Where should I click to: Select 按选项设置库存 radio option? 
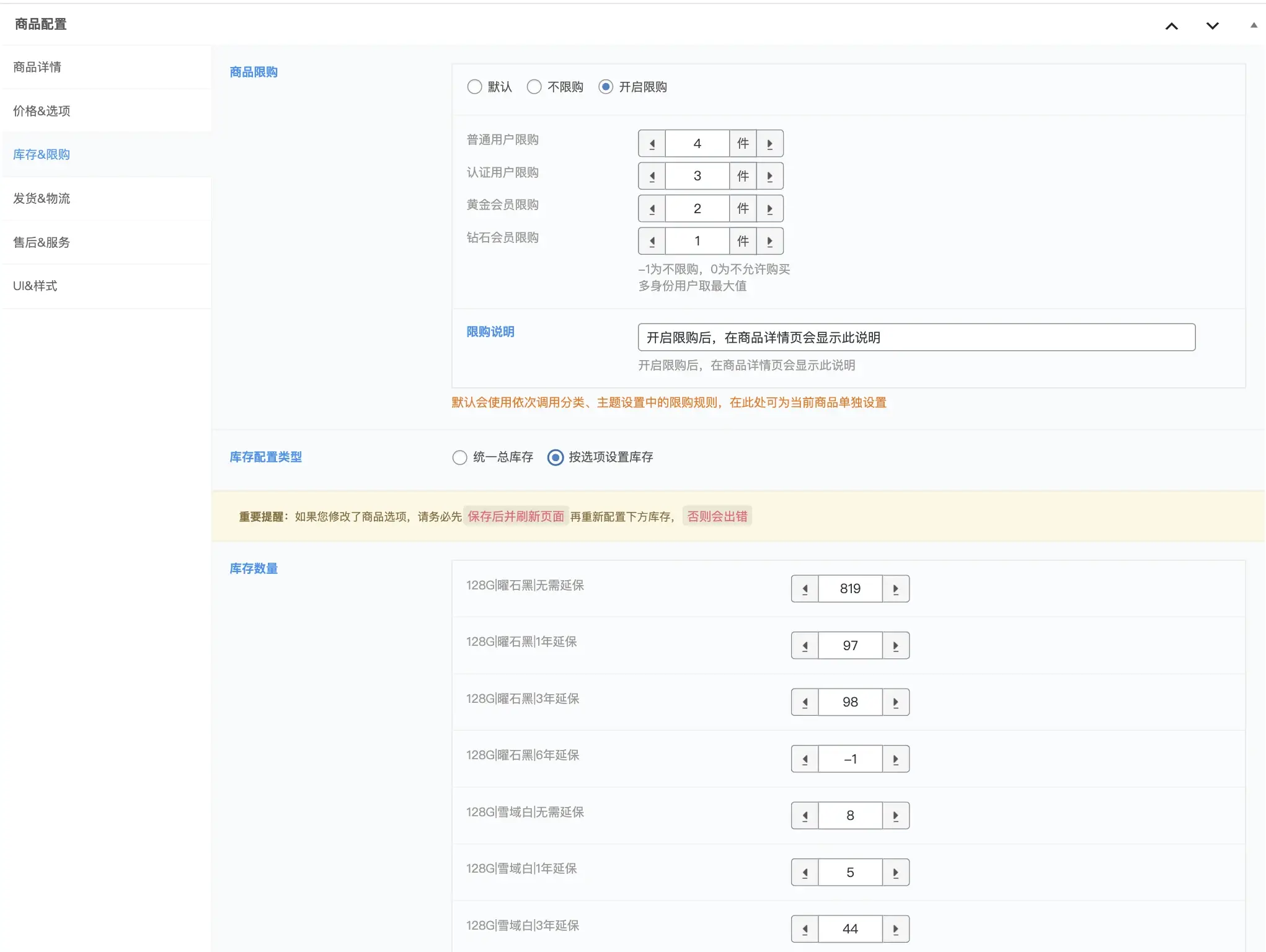point(556,457)
